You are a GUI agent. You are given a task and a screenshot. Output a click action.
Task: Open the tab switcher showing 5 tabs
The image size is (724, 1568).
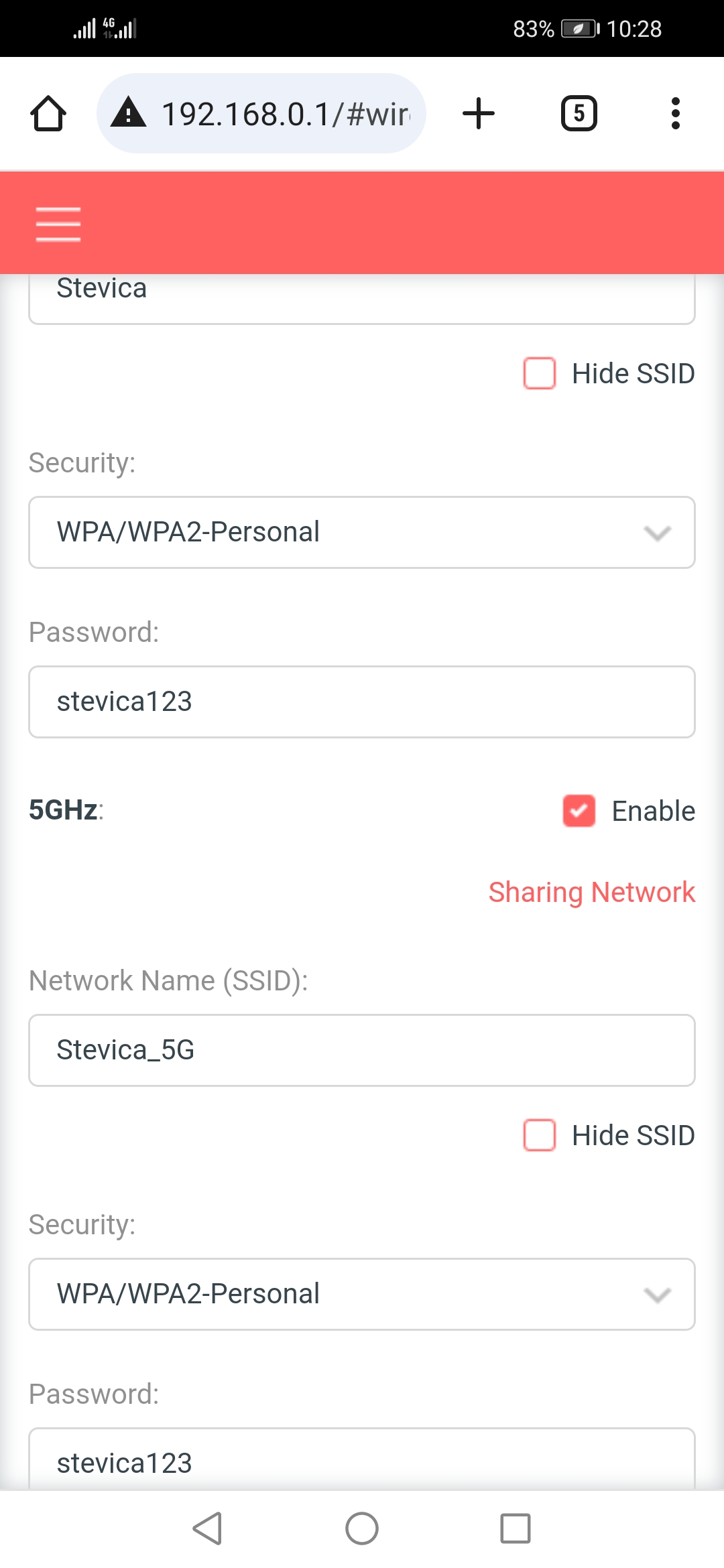click(579, 113)
